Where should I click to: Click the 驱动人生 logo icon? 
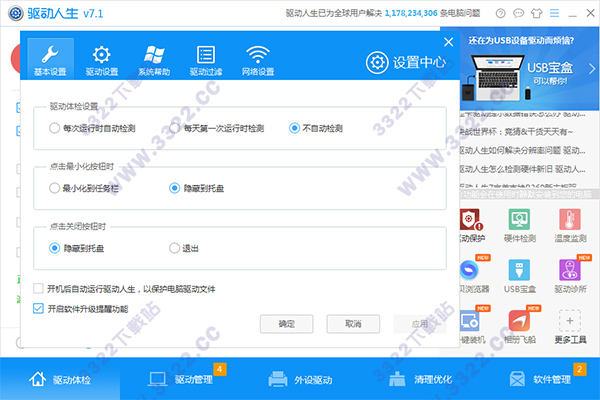point(16,13)
